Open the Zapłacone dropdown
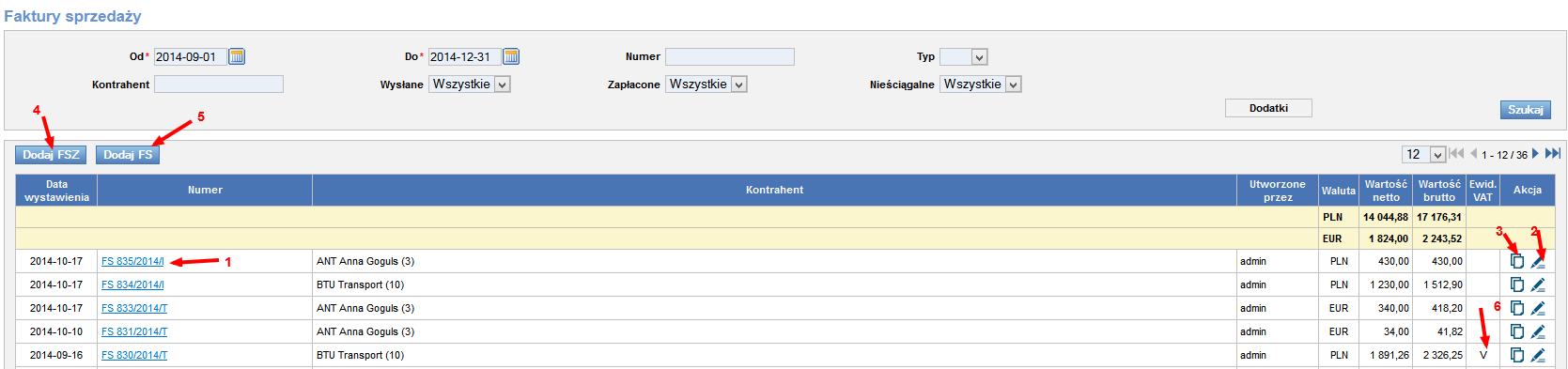Image resolution: width=1568 pixels, height=369 pixels. [706, 85]
